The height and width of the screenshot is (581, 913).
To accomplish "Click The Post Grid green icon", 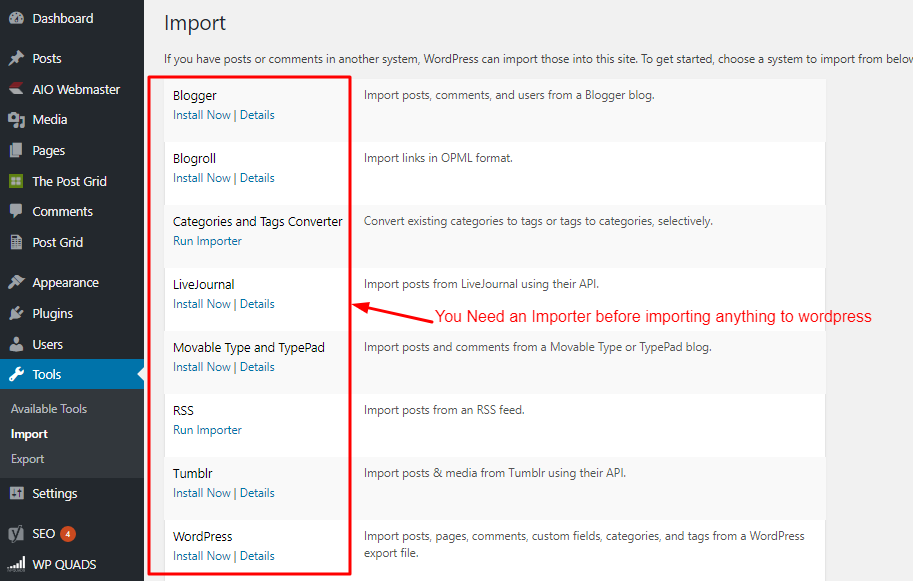I will [16, 181].
